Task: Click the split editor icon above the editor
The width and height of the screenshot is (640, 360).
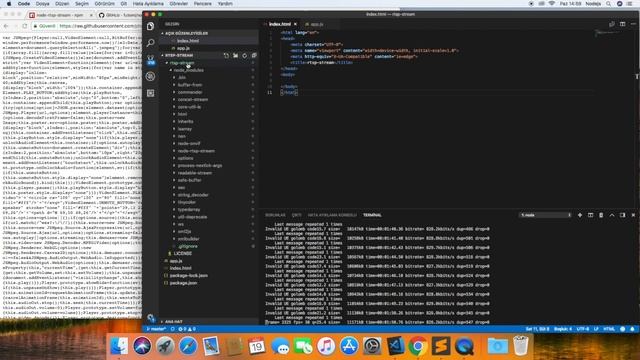Action: pos(622,24)
